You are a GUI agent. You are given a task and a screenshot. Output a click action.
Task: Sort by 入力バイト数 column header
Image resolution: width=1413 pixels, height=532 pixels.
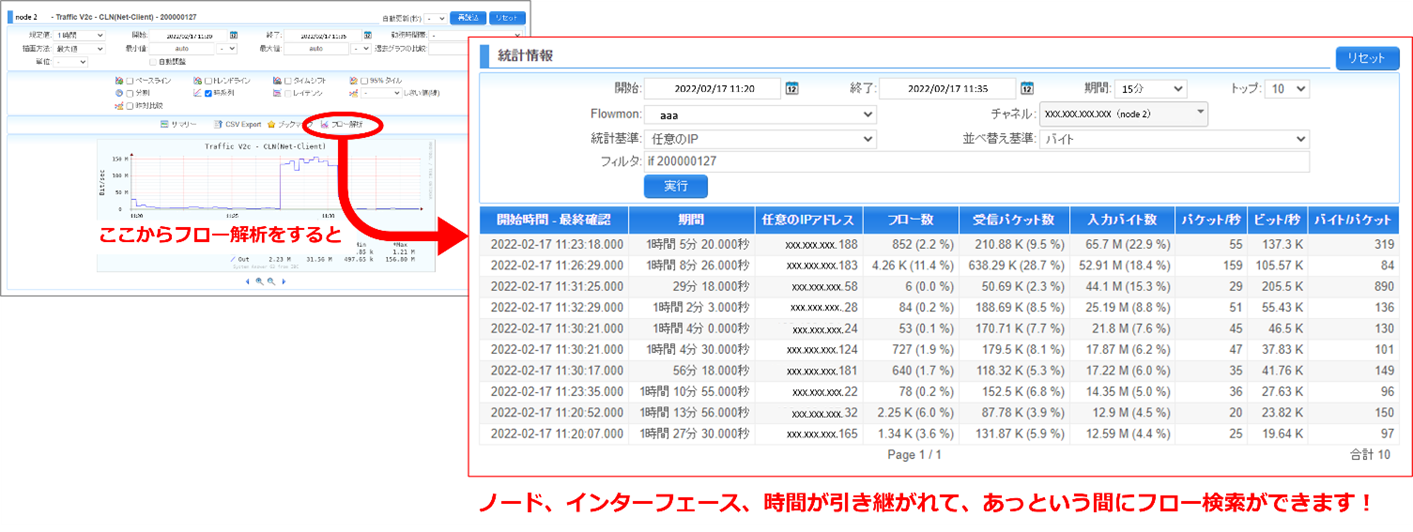click(1121, 219)
